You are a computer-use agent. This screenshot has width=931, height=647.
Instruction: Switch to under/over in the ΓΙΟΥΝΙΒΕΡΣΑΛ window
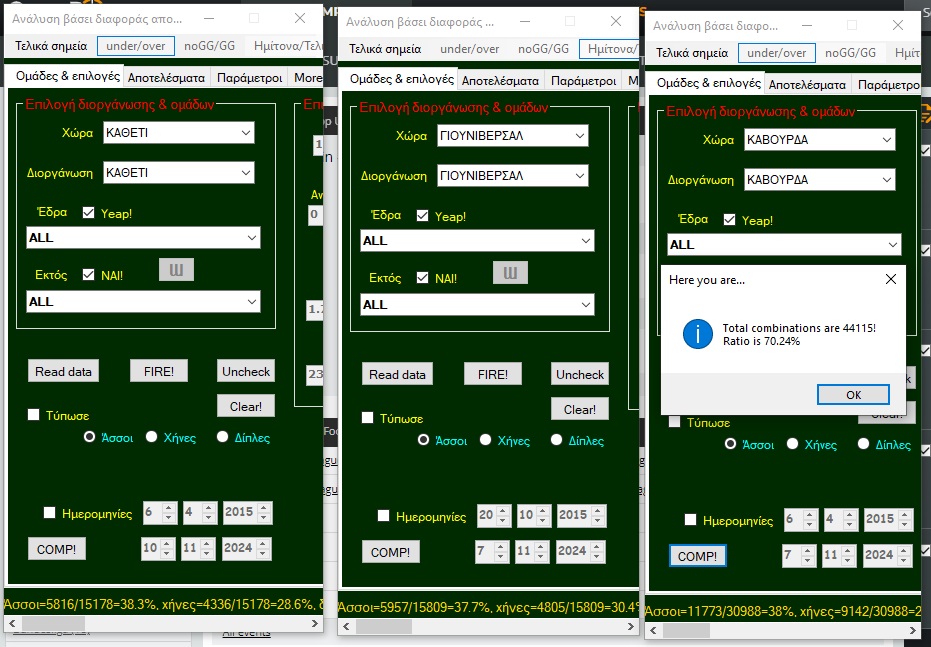(x=470, y=49)
